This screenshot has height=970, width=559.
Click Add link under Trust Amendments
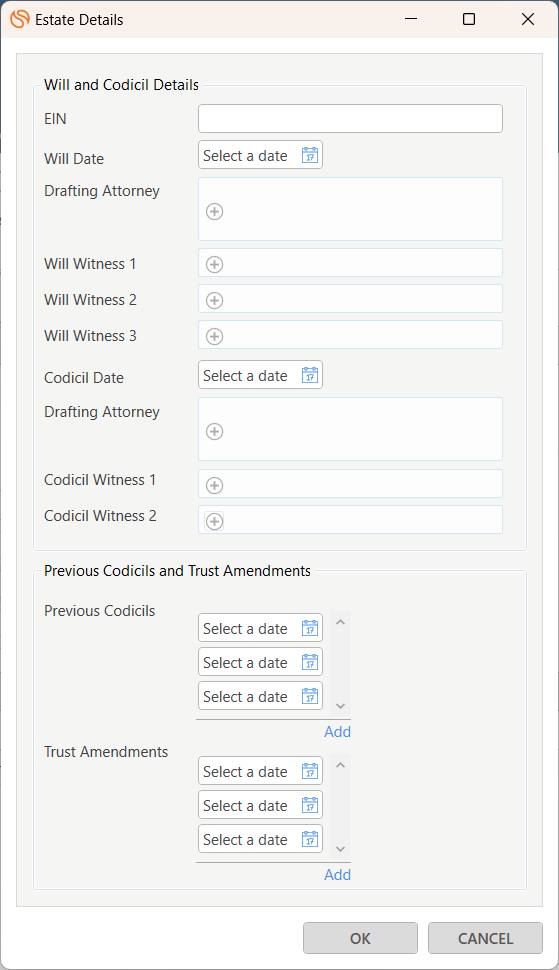click(338, 875)
